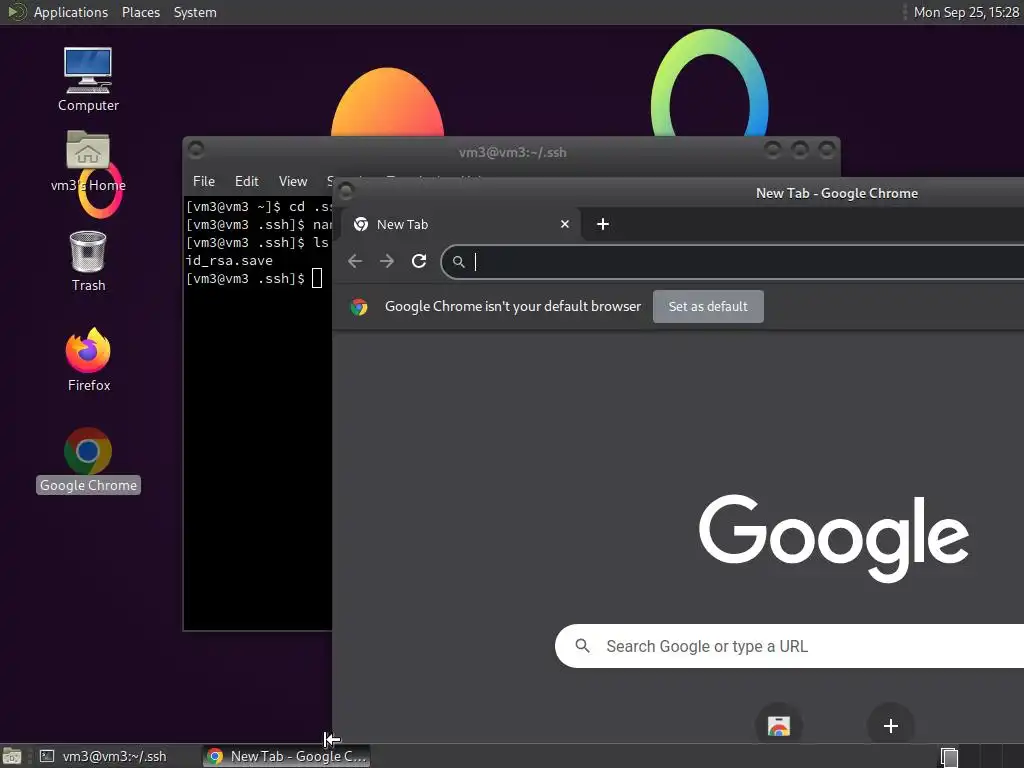The width and height of the screenshot is (1024, 768).
Task: Open the Trash desktop icon
Action: click(x=88, y=261)
